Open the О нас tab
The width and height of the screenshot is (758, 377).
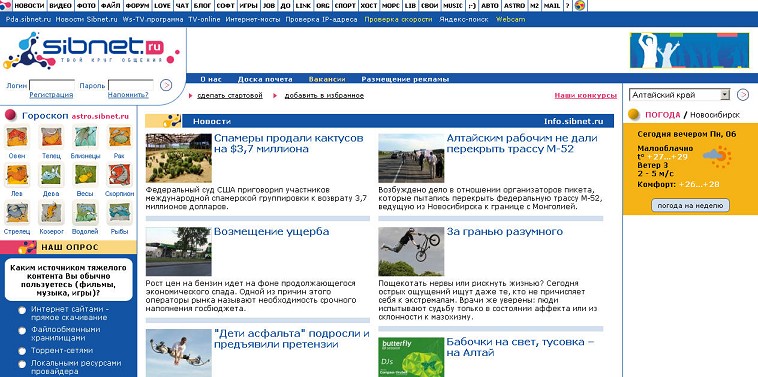pyautogui.click(x=211, y=79)
